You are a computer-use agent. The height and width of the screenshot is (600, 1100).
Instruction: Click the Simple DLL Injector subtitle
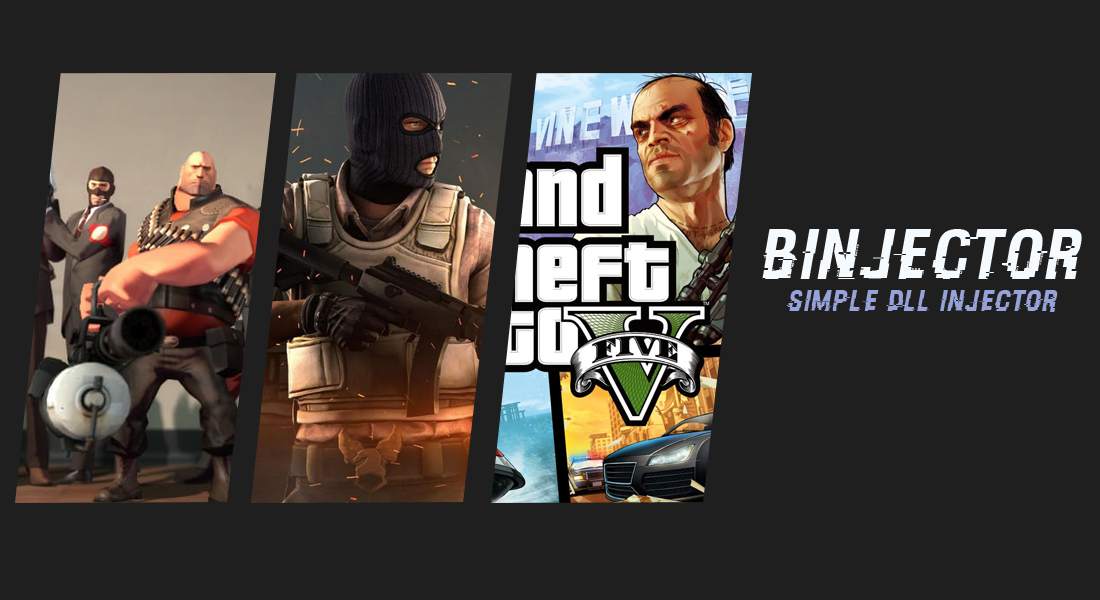click(922, 300)
